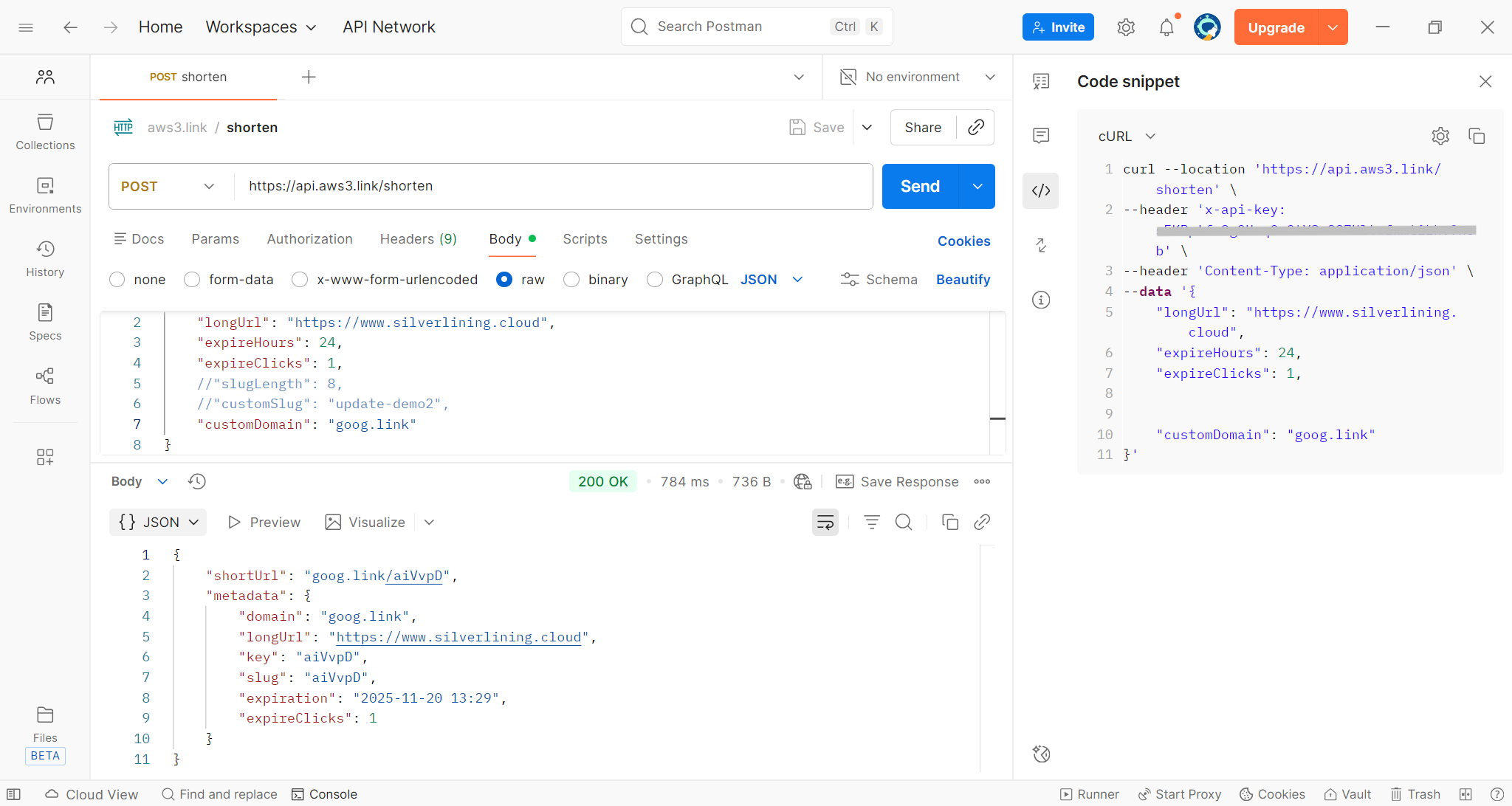Click the Send button
Screen dimensions: 1512x806
point(920,187)
